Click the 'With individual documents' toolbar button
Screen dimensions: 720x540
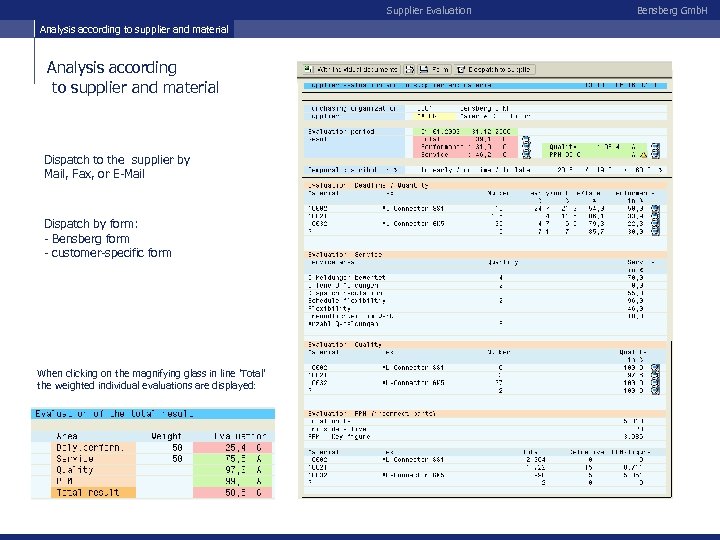[x=352, y=69]
